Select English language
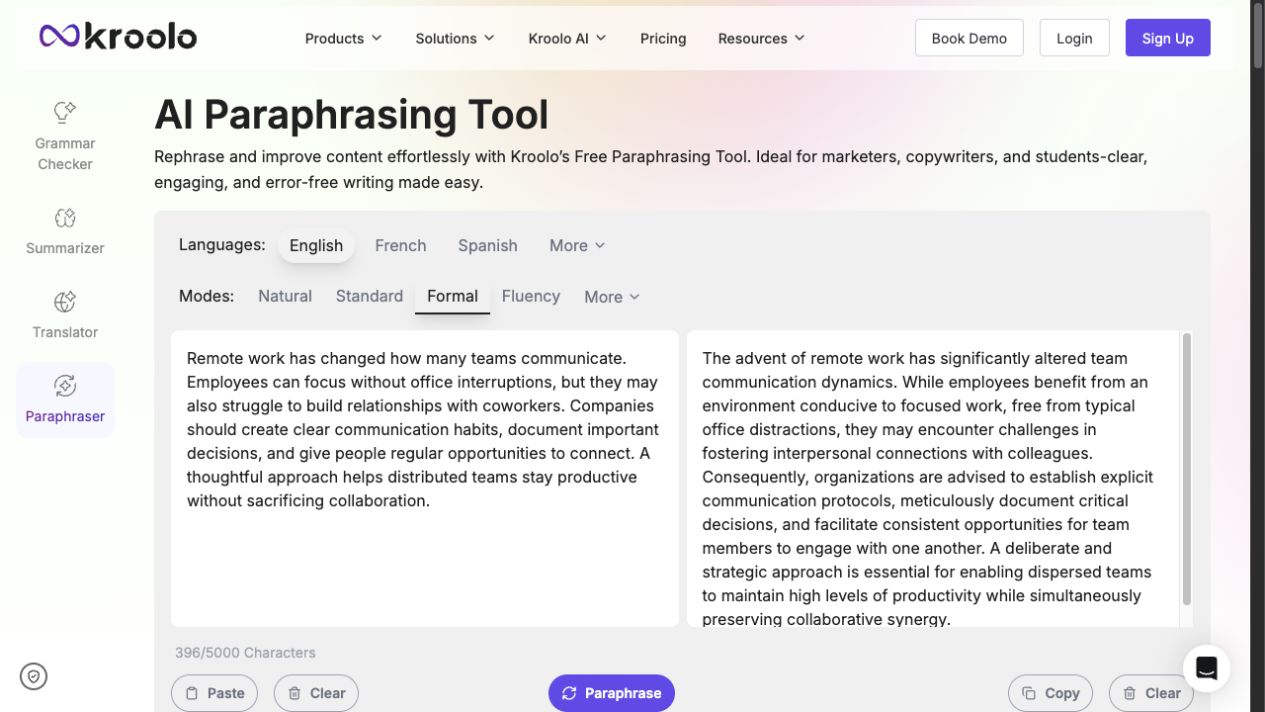This screenshot has width=1265, height=712. [x=316, y=245]
